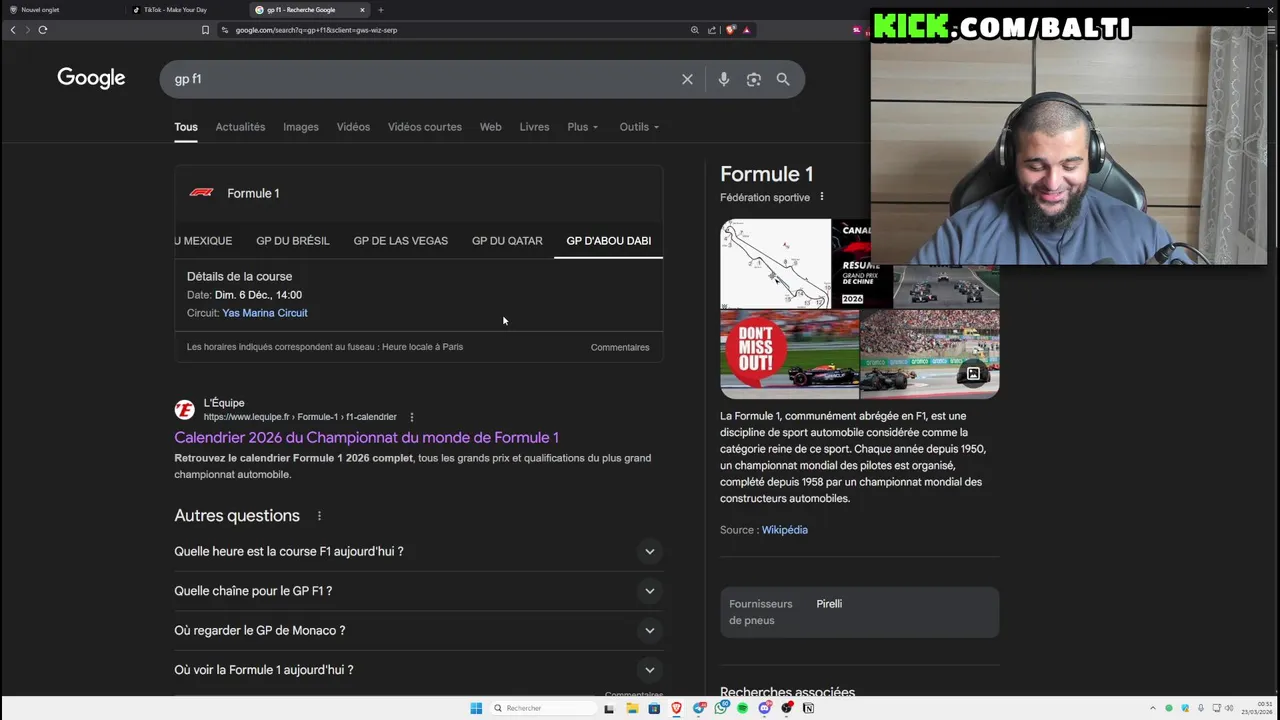Submit search with the magnifier icon

click(783, 79)
